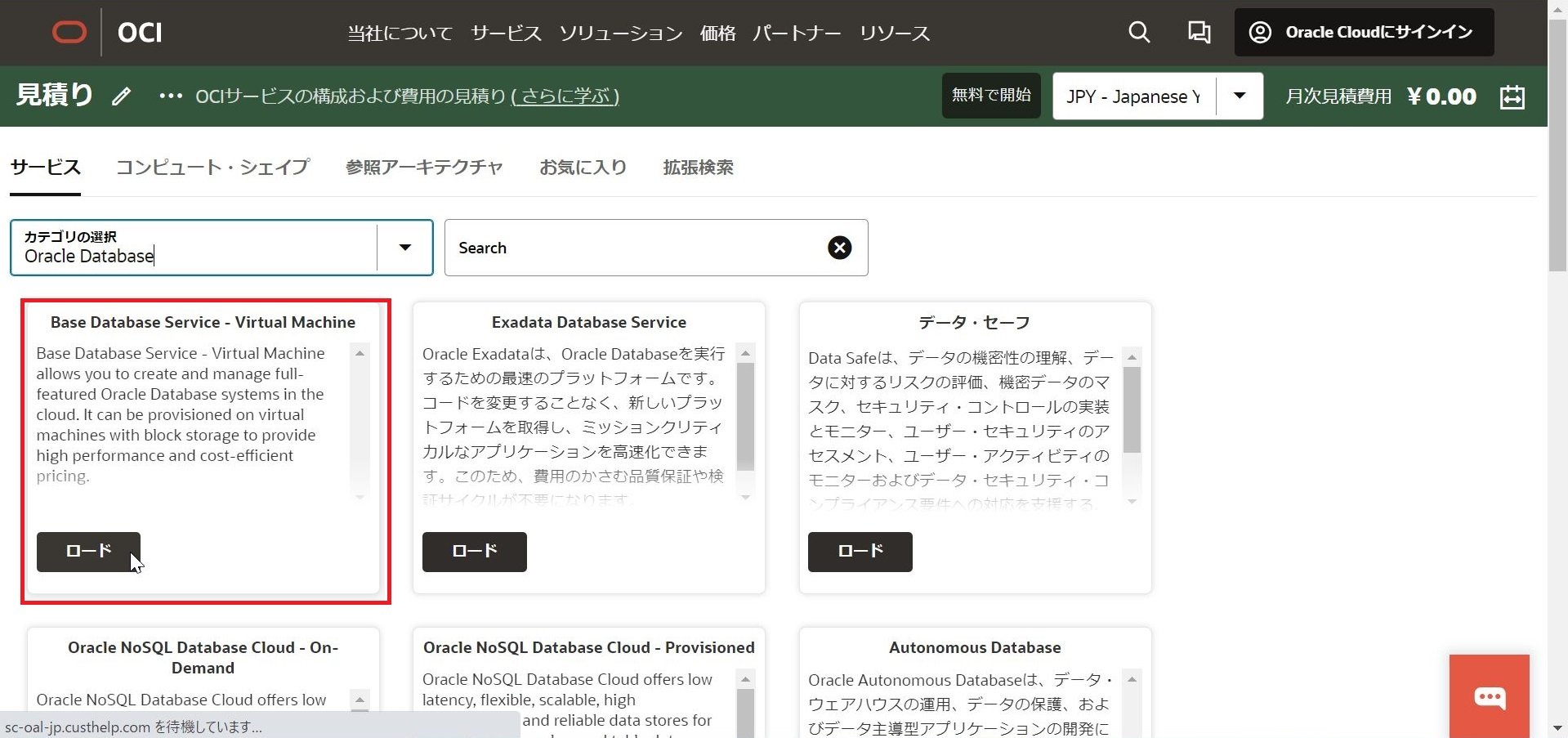Viewport: 1568px width, 738px height.
Task: Click ロード for Exadata Database Service
Action: coord(474,552)
